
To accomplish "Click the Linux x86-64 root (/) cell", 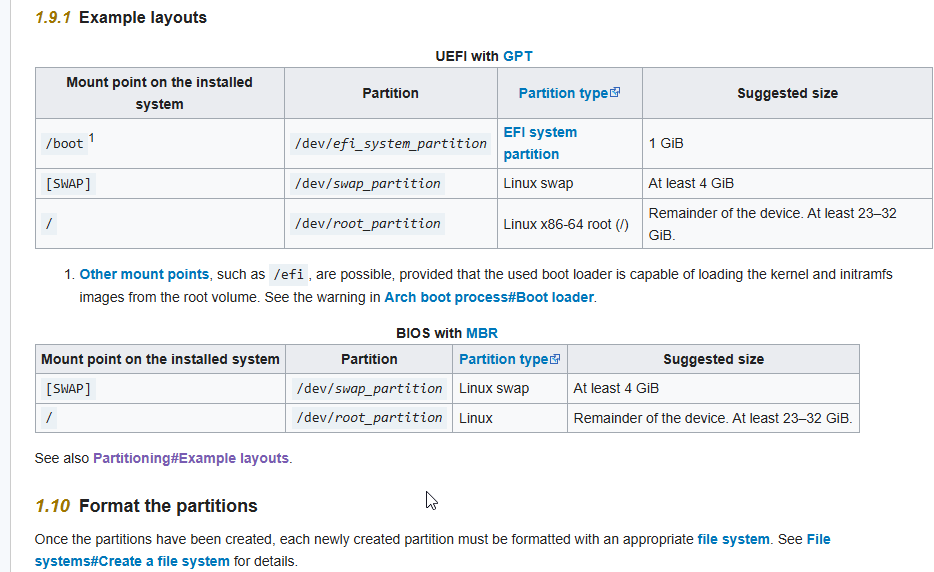I will [566, 224].
